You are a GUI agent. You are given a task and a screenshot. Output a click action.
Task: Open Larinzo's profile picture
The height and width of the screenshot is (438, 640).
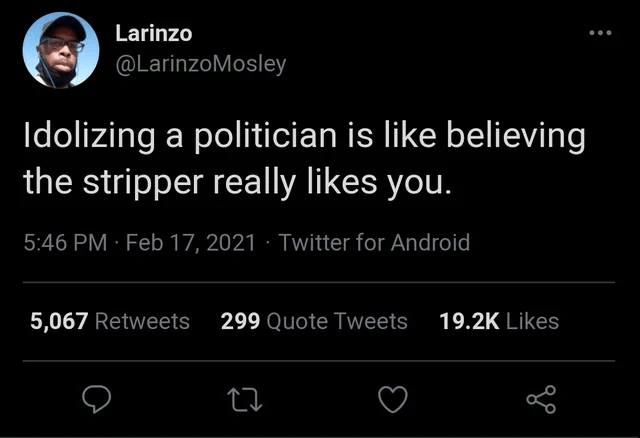pos(61,52)
